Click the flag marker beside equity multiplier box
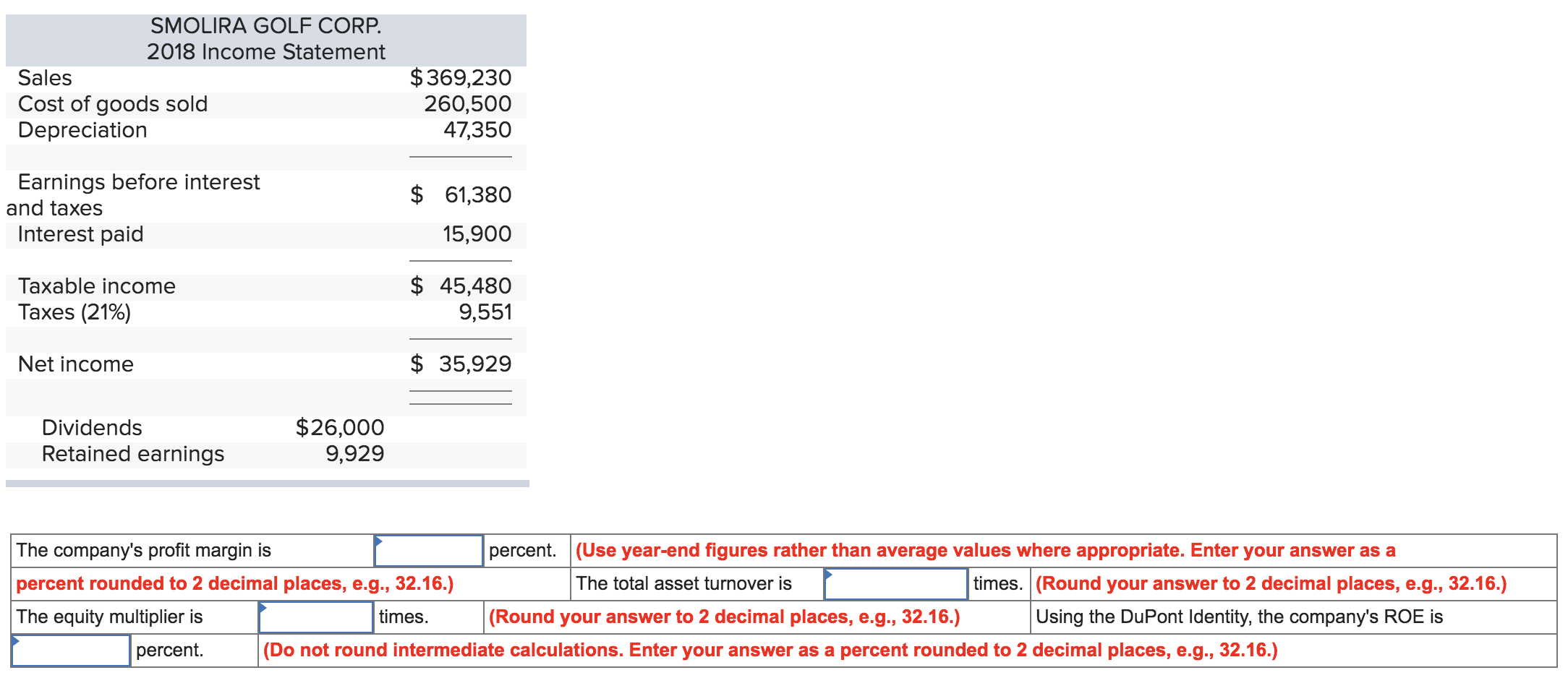Image resolution: width=1568 pixels, height=678 pixels. tap(263, 607)
